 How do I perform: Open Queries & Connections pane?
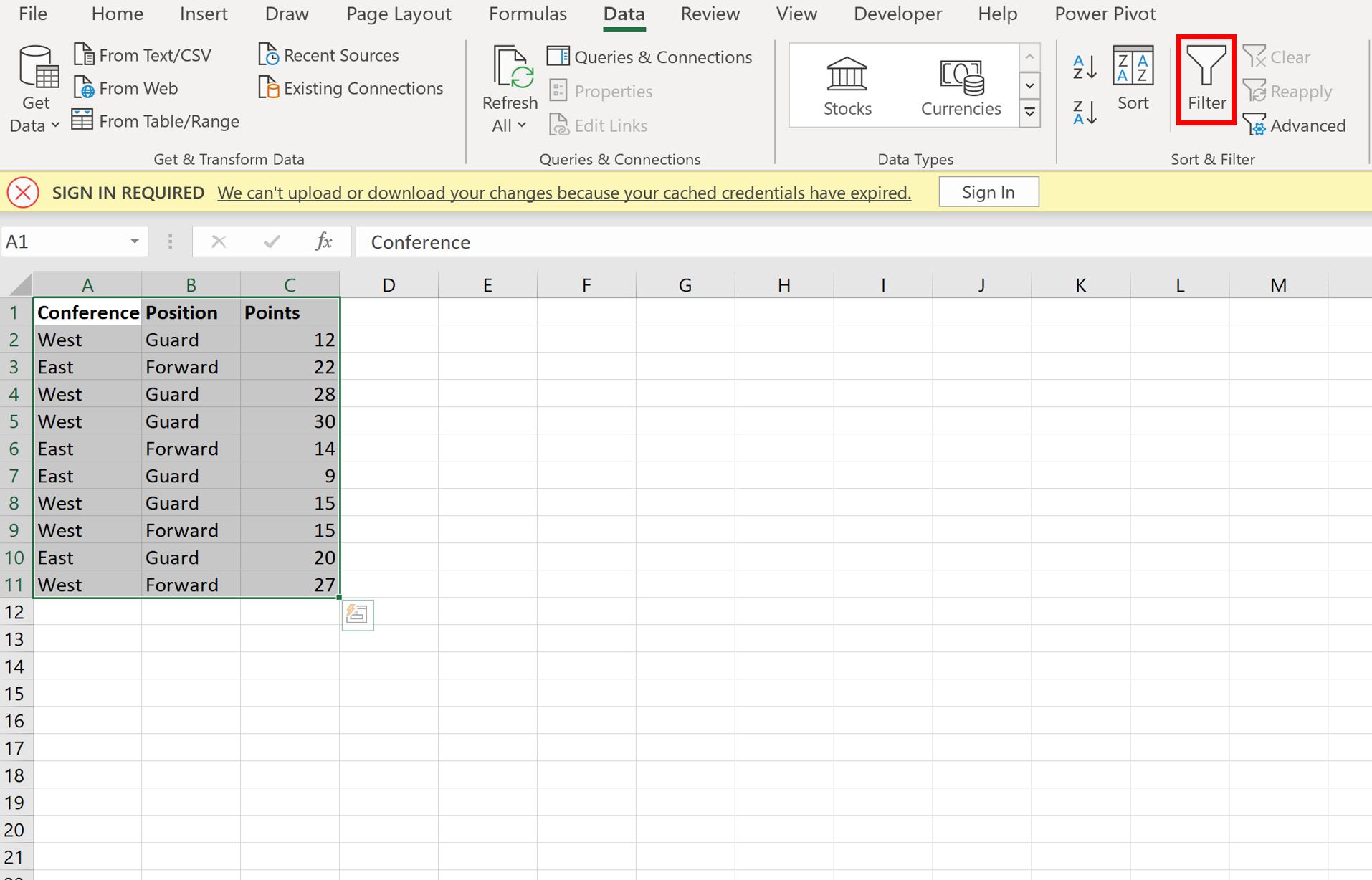tap(649, 57)
